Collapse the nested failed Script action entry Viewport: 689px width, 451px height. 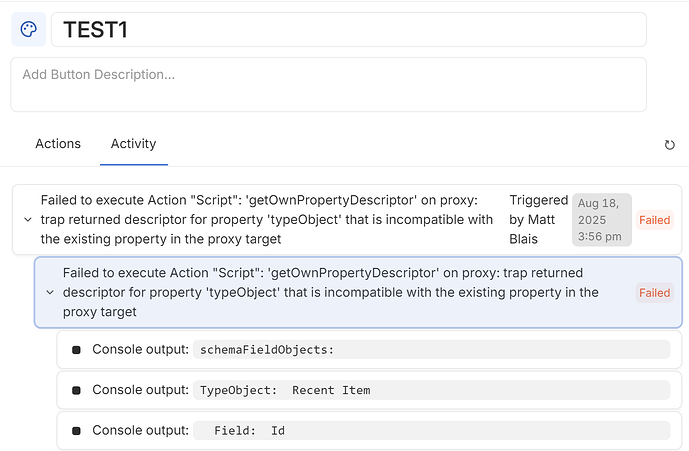tap(50, 293)
